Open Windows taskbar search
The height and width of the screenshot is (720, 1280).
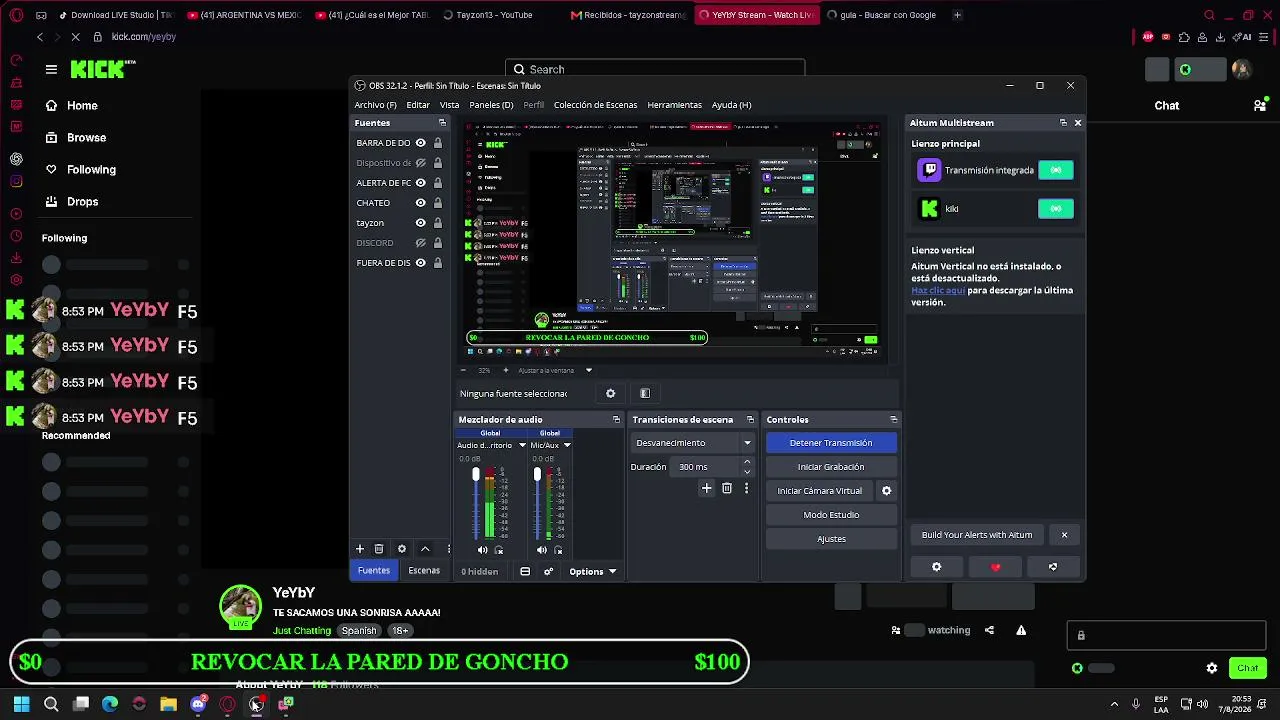coord(51,704)
